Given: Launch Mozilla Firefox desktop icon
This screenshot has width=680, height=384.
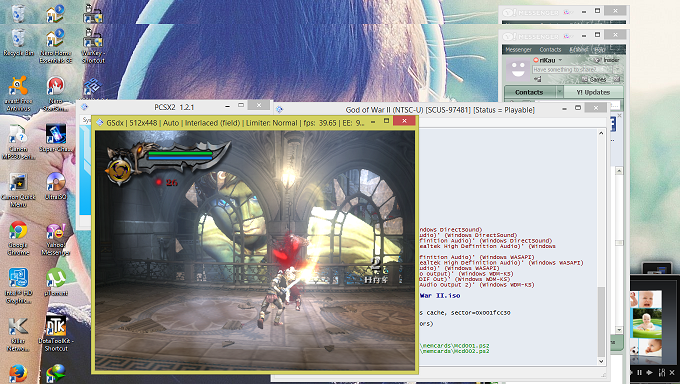Looking at the screenshot, I should click(18, 373).
